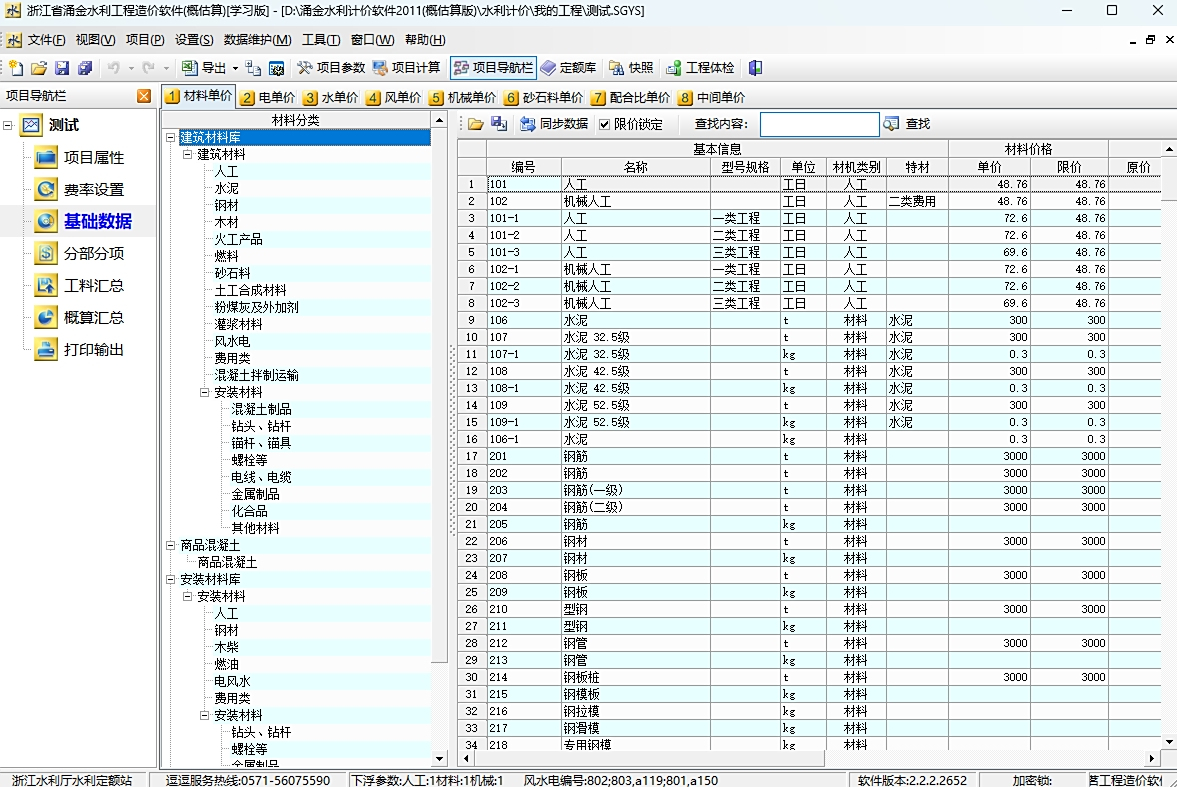Toggle the 限价锁定 checkbox
The image size is (1177, 787).
tap(604, 124)
